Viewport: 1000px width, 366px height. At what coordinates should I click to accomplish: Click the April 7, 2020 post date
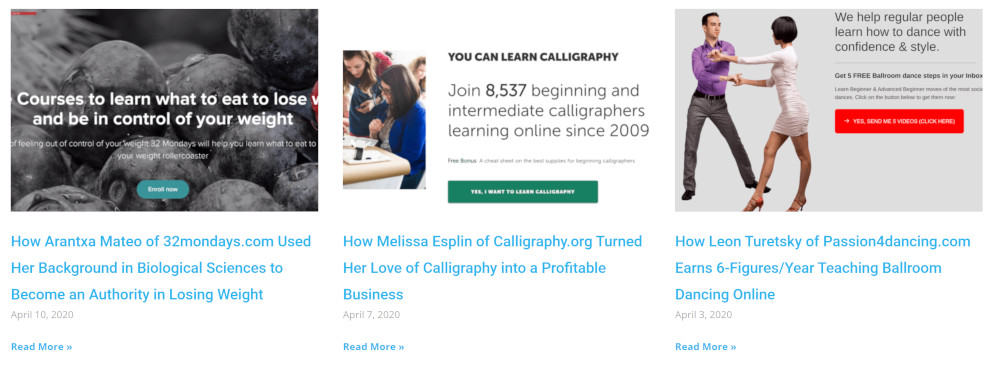[x=372, y=315]
